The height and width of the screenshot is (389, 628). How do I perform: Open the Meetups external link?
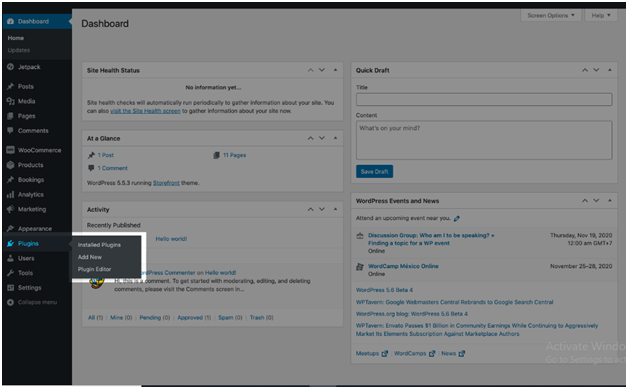[x=372, y=353]
